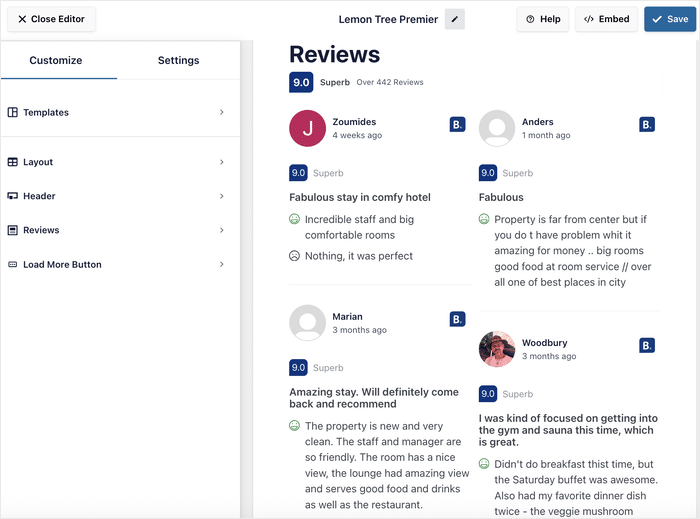Image resolution: width=700 pixels, height=519 pixels.
Task: Click the Templates panel icon
Action: (x=12, y=112)
